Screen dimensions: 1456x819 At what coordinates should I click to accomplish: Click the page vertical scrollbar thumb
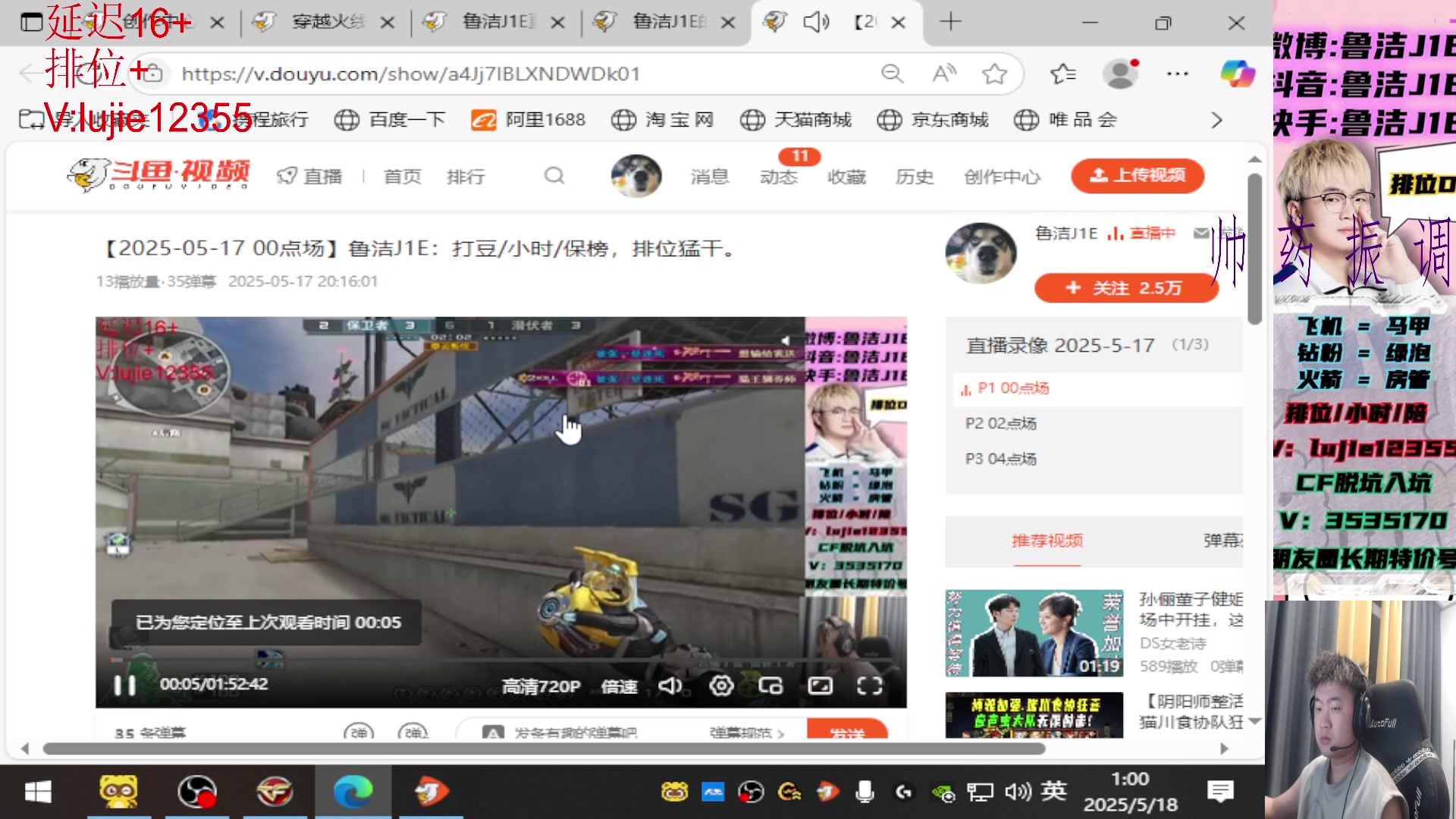1254,249
